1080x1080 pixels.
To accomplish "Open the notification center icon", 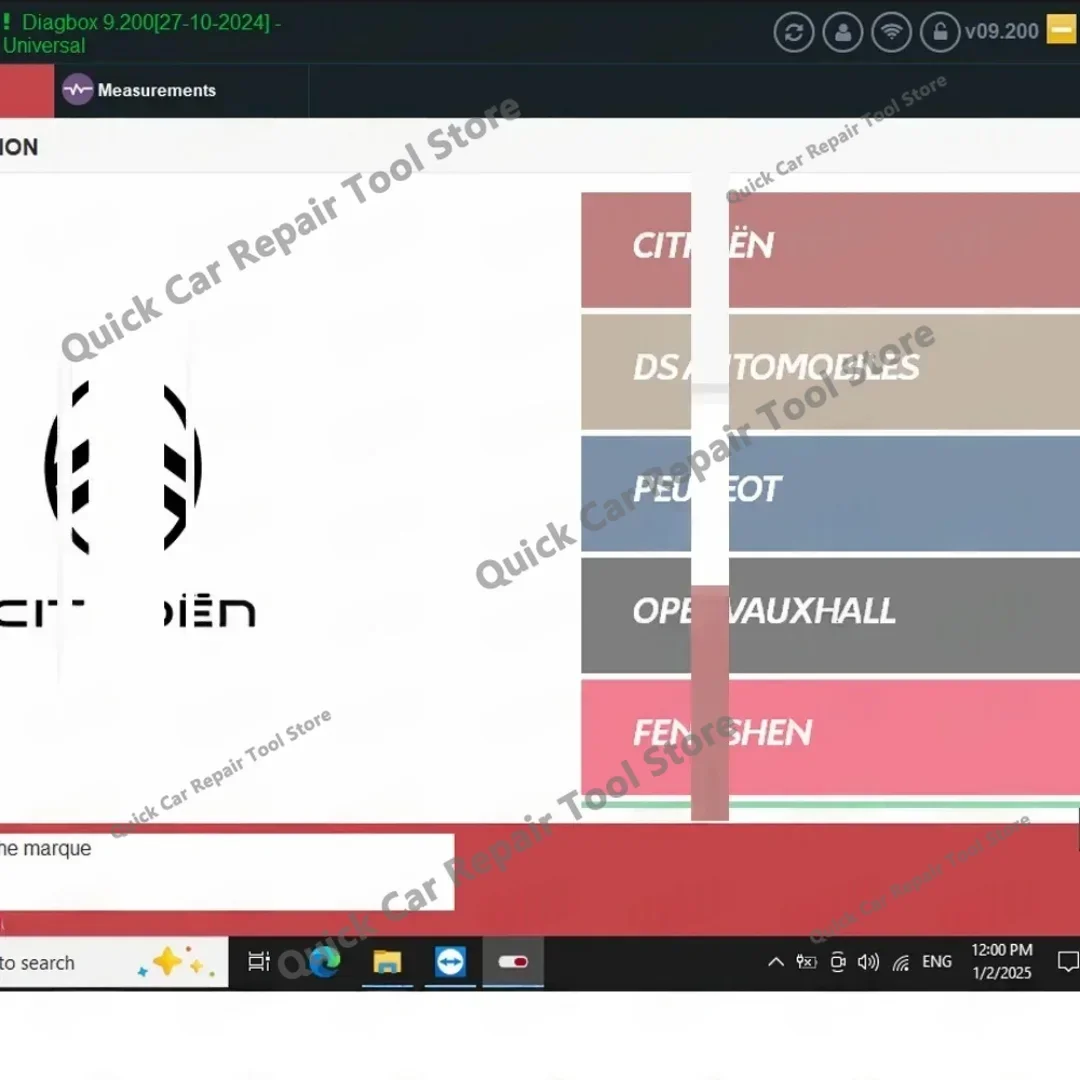I will [1068, 962].
